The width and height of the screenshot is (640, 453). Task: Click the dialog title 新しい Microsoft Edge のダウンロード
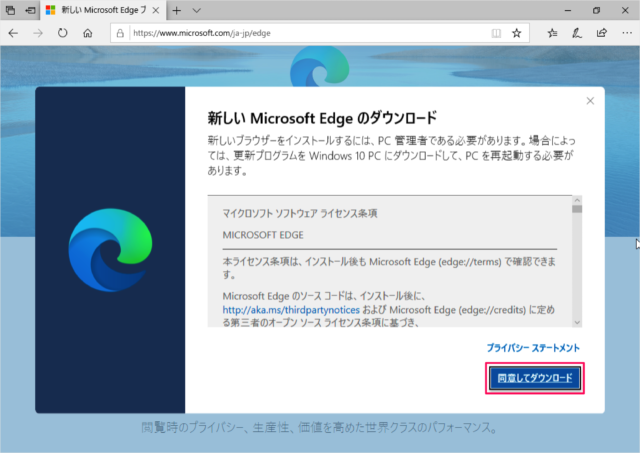point(322,118)
